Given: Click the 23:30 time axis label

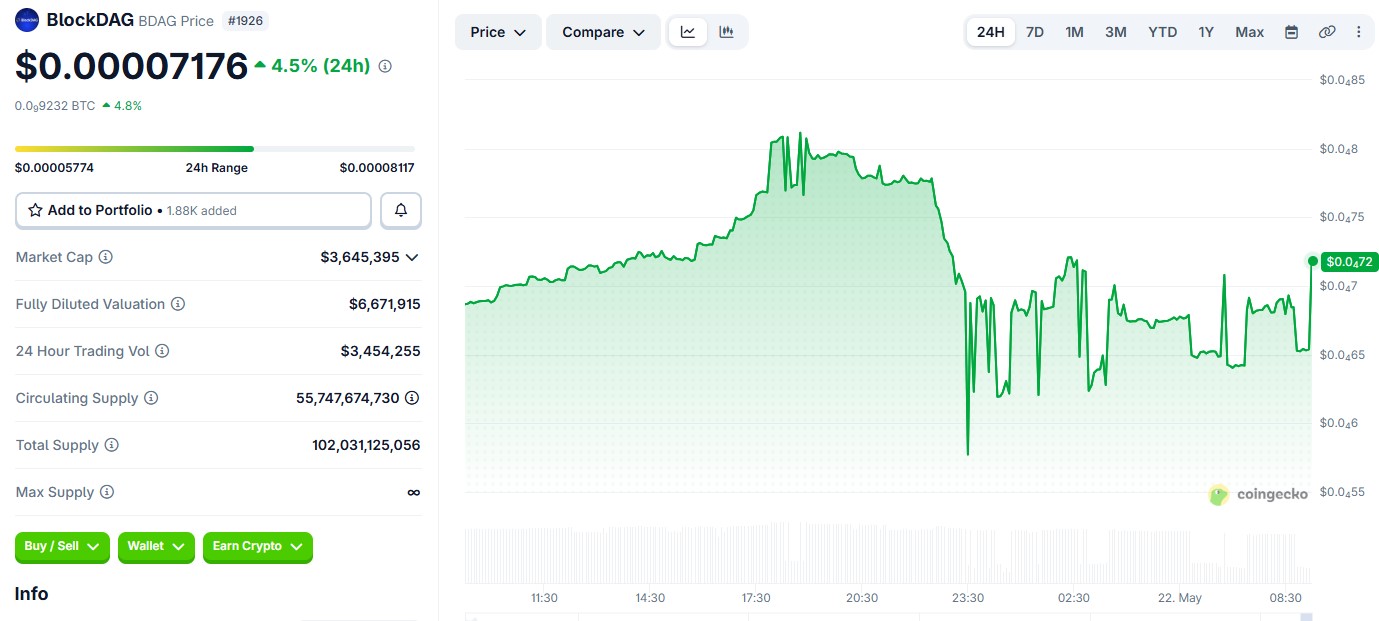Looking at the screenshot, I should (x=968, y=598).
